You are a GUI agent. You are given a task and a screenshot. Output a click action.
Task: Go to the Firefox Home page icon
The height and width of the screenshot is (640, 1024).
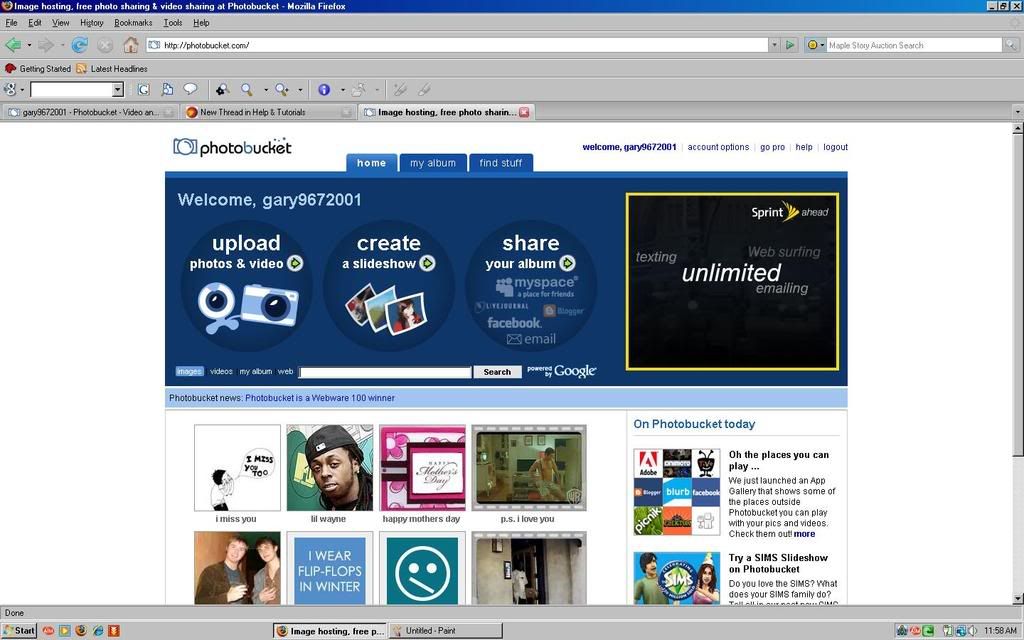(131, 45)
